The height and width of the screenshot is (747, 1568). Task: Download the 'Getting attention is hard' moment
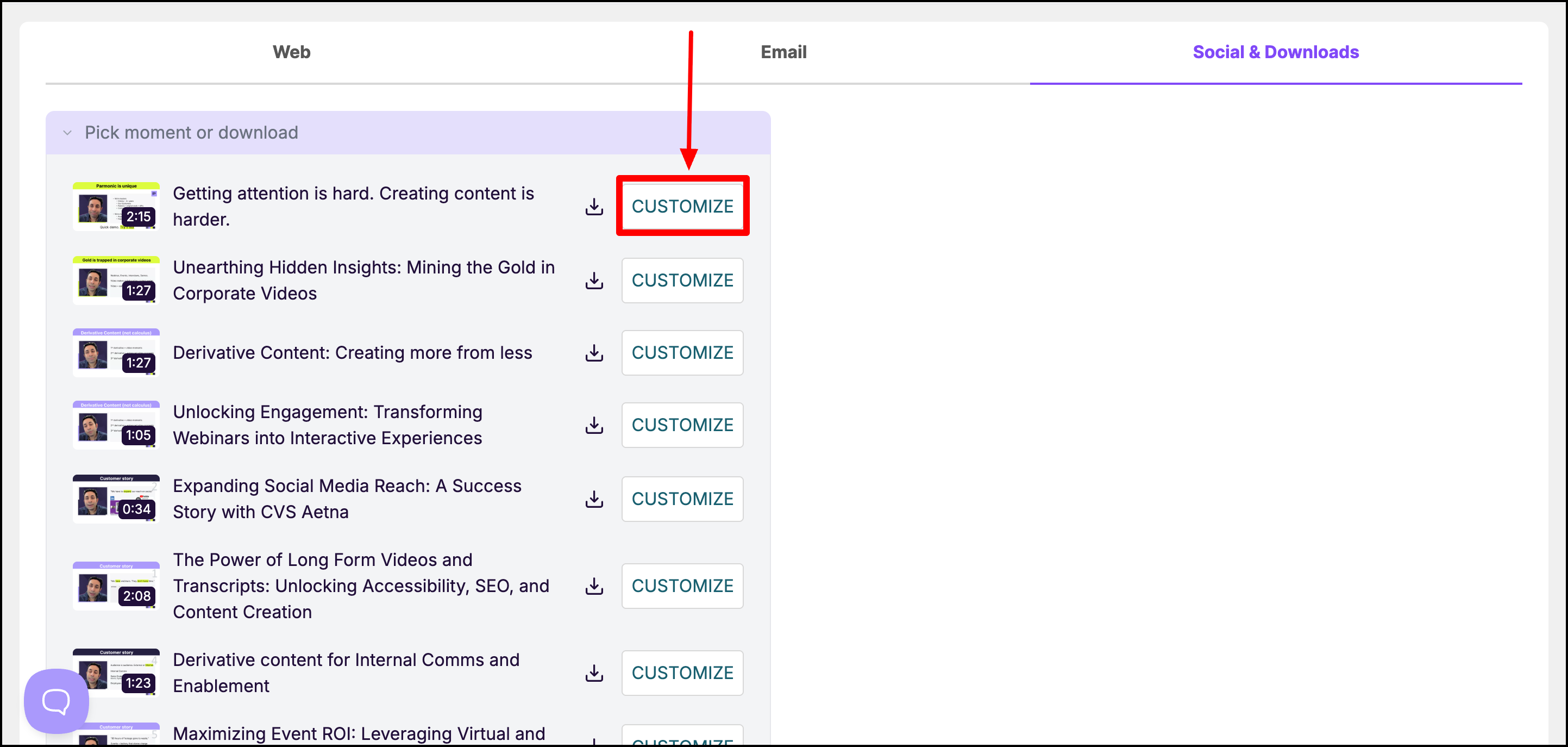(594, 207)
